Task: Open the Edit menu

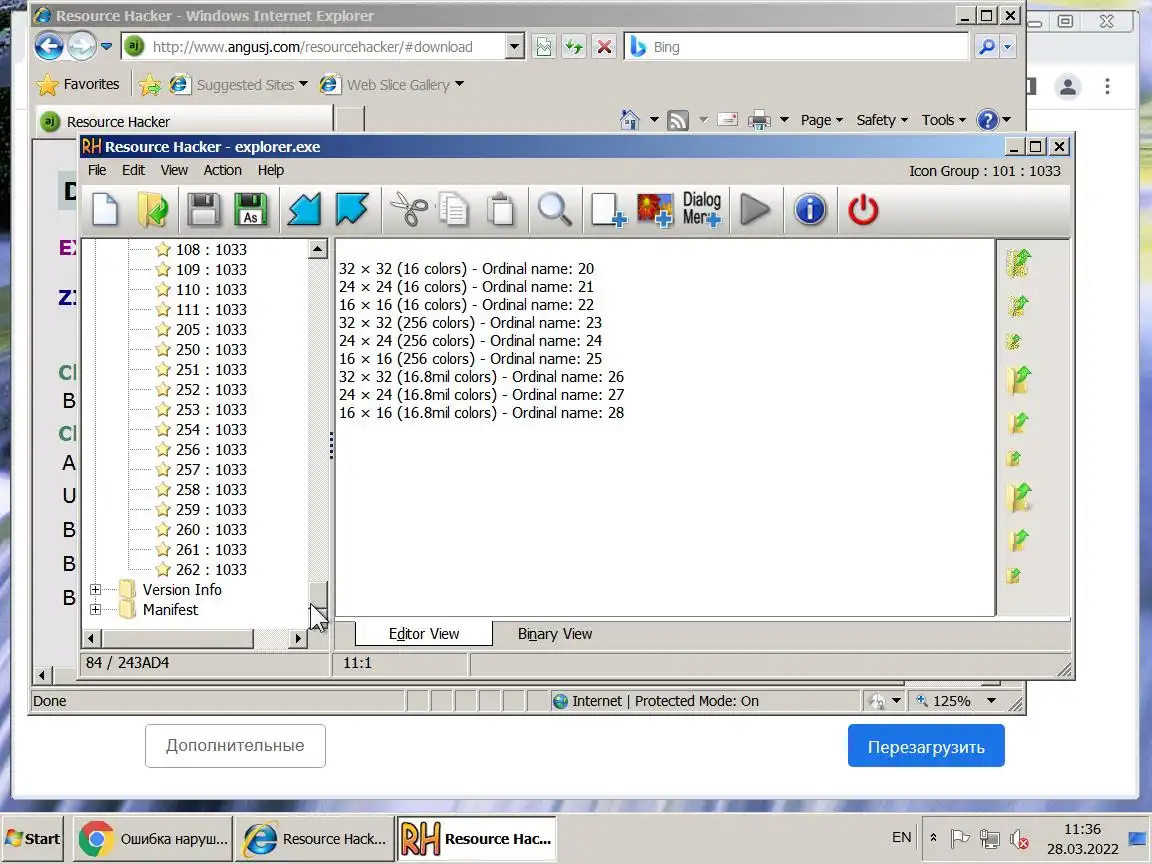Action: (133, 170)
